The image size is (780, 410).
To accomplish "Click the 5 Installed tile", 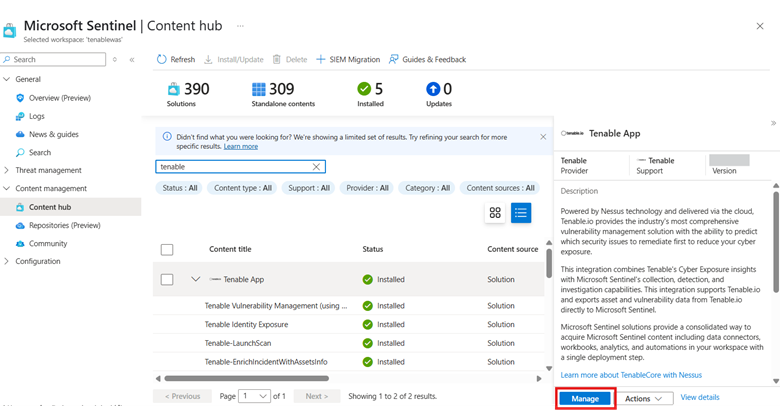I will click(370, 95).
